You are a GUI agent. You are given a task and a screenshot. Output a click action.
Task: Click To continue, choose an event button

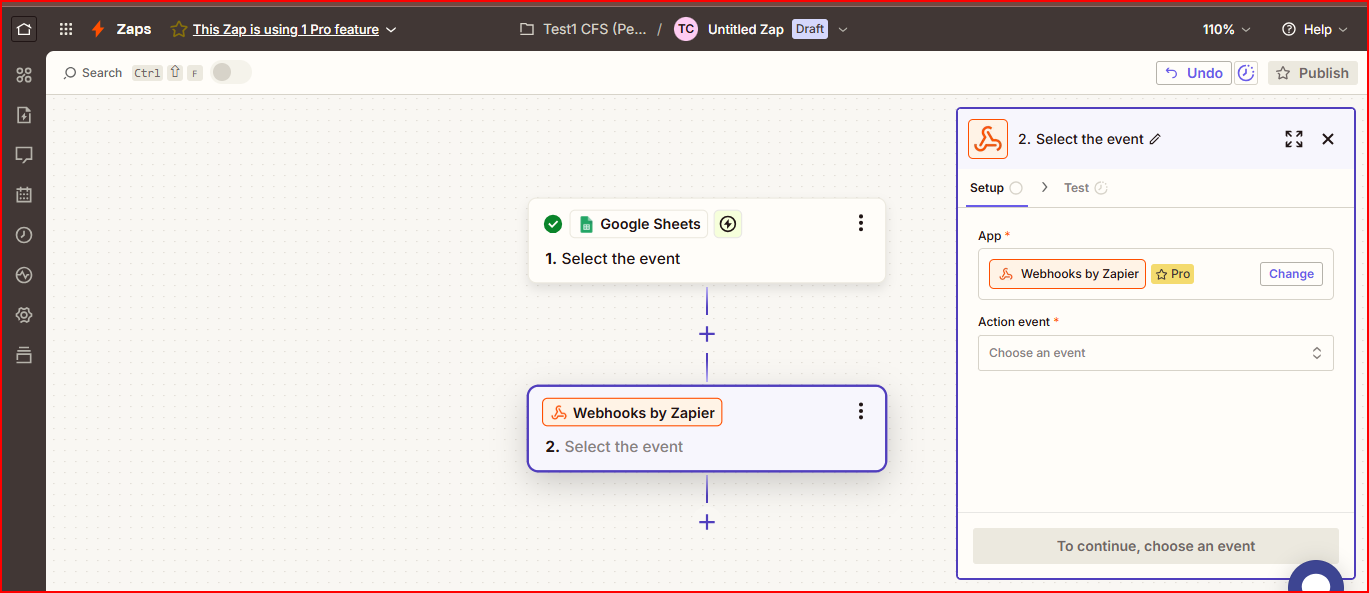pos(1155,546)
